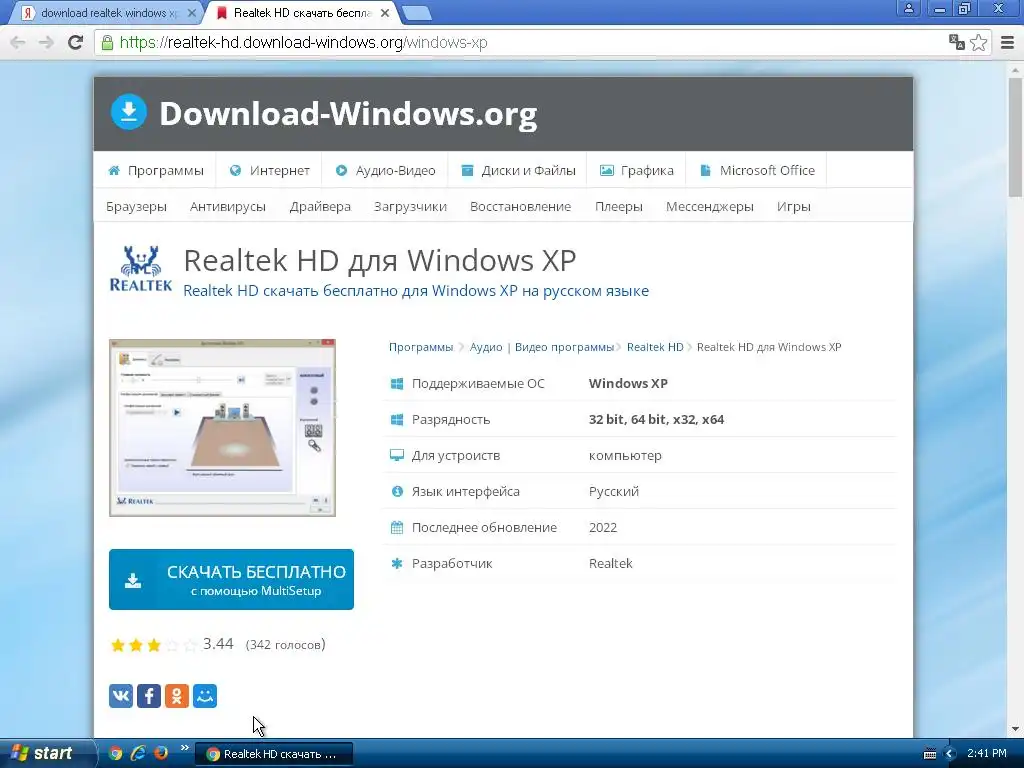Click the taskbar clock 2:41 PM
1024x768 pixels.
pyautogui.click(x=987, y=753)
